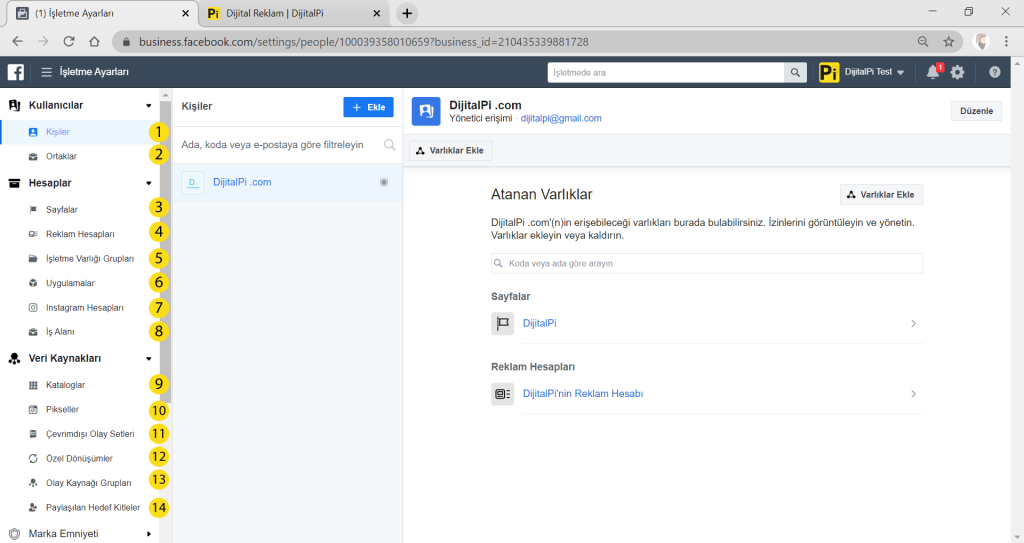This screenshot has width=1024, height=543.
Task: Click the admin shield badge on DijitalPi .com row
Action: point(384,182)
